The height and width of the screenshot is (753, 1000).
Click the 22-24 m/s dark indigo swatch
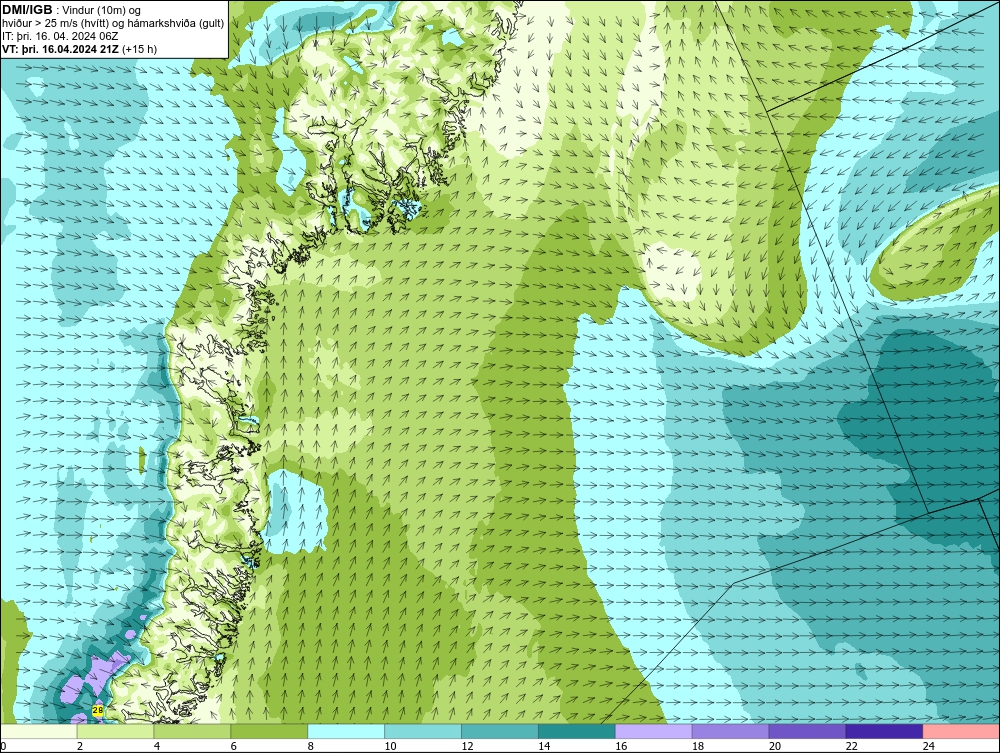(884, 731)
